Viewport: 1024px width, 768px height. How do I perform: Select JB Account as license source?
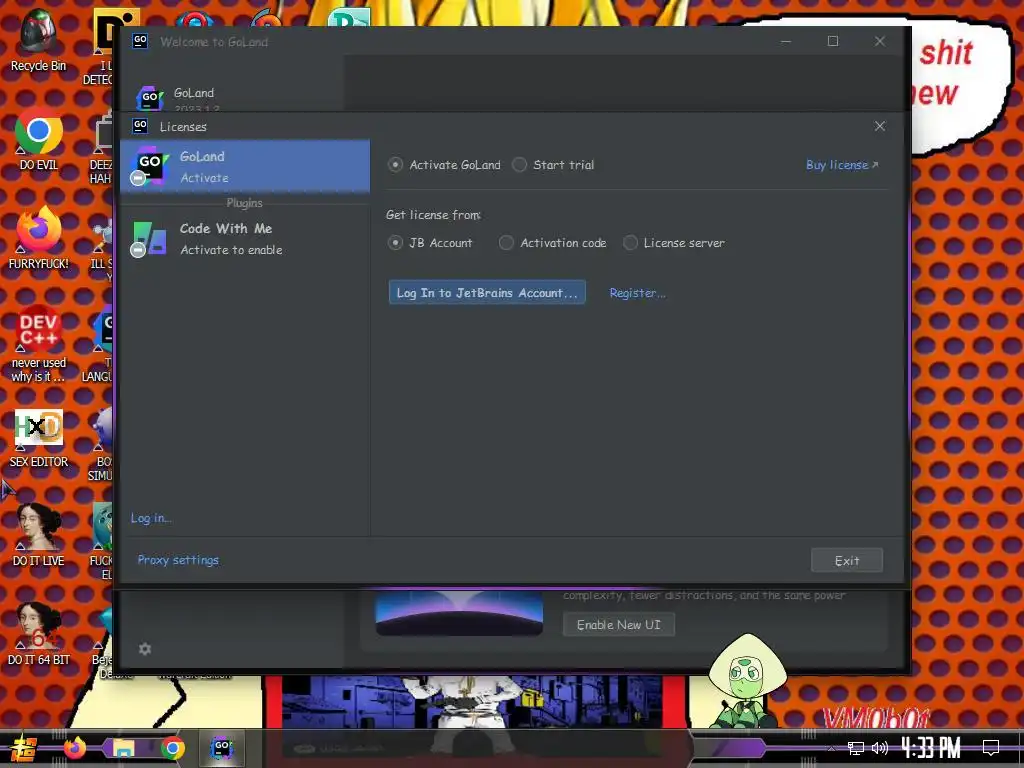click(430, 243)
